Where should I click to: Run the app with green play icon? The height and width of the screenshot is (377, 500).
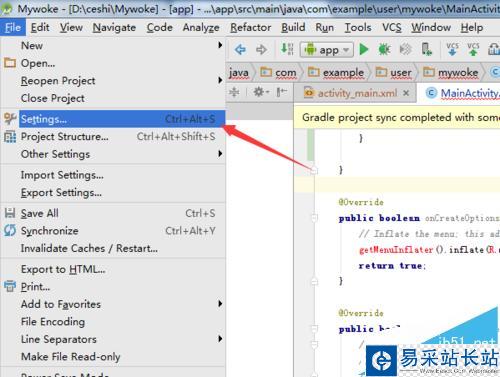click(364, 49)
